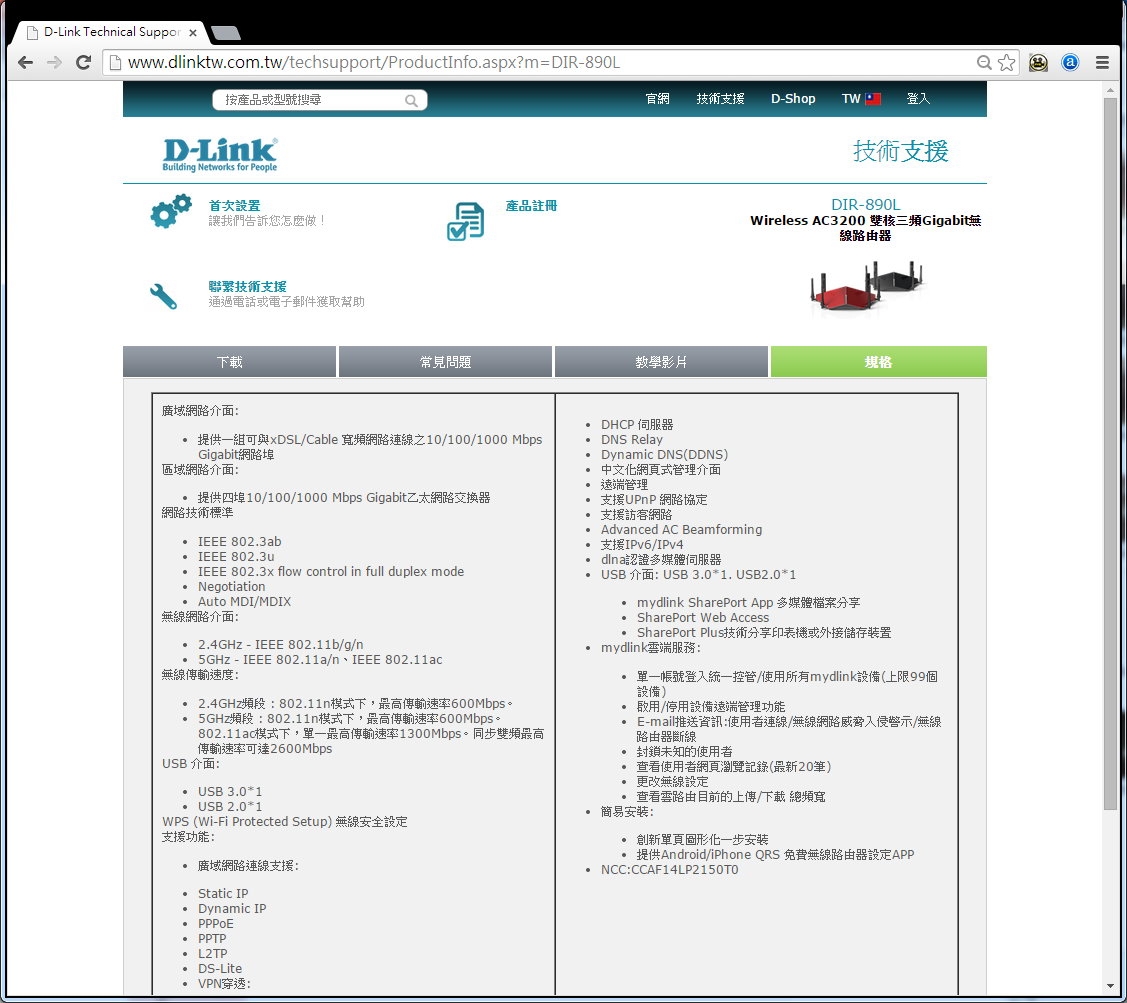Switch to the 教學影片 tab
The height and width of the screenshot is (1003, 1127).
point(661,362)
